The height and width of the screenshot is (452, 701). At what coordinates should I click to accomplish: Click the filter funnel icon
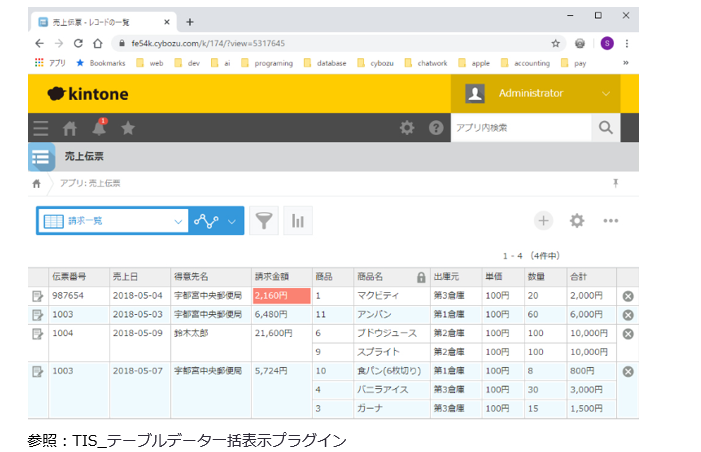point(263,221)
